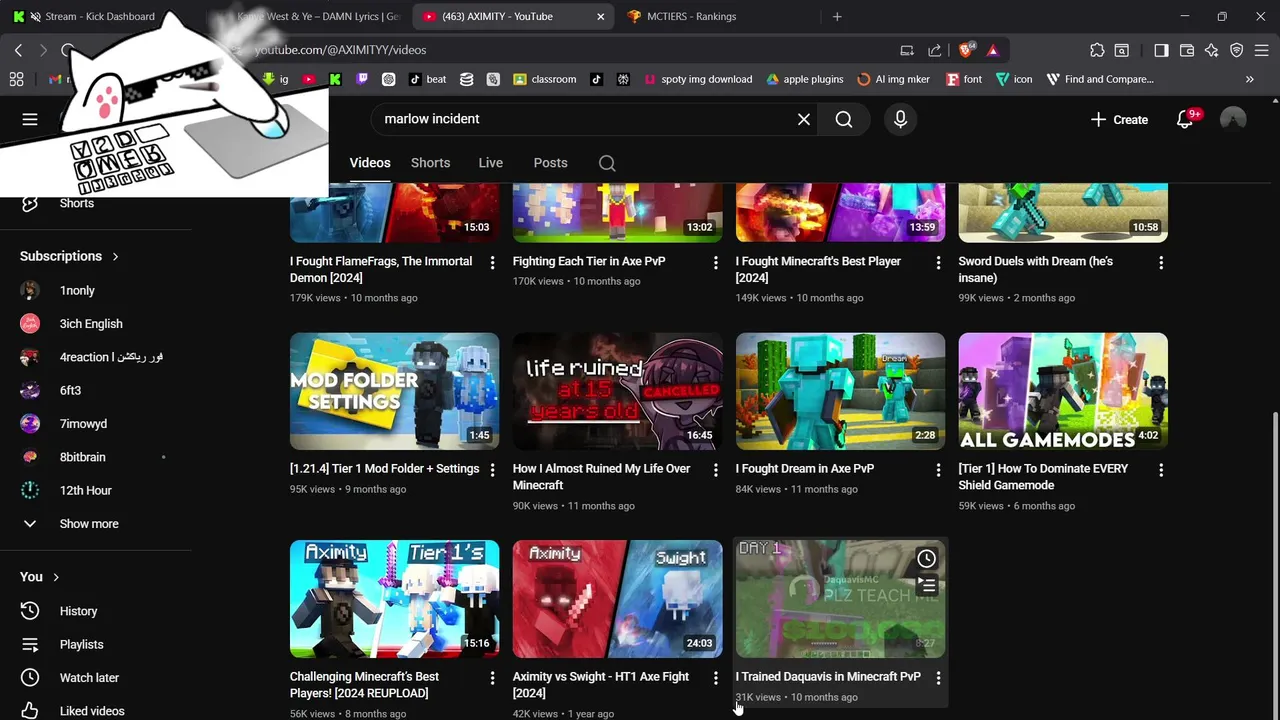
Task: Open a new browser tab with plus
Action: (837, 17)
